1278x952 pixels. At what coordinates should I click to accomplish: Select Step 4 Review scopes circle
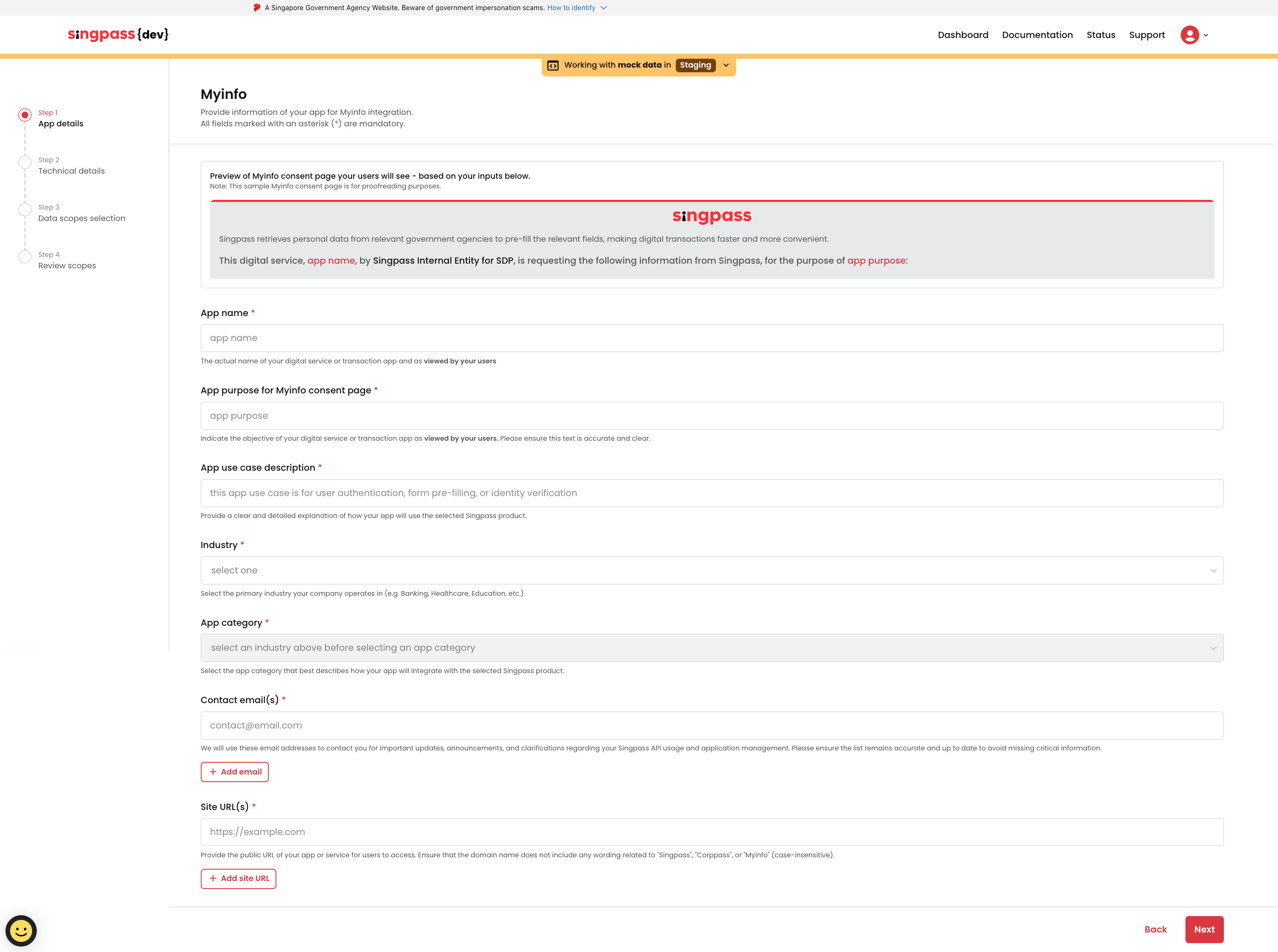pos(25,256)
